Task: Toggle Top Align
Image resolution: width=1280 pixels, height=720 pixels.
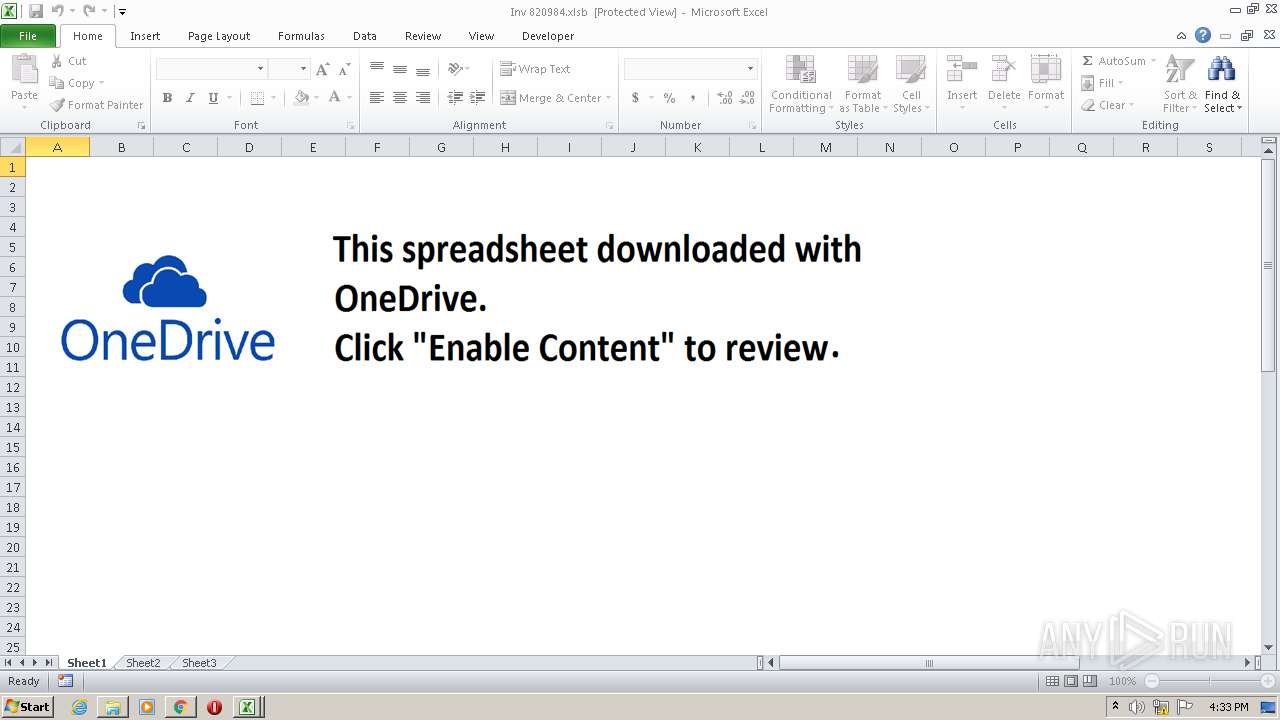Action: click(x=377, y=69)
